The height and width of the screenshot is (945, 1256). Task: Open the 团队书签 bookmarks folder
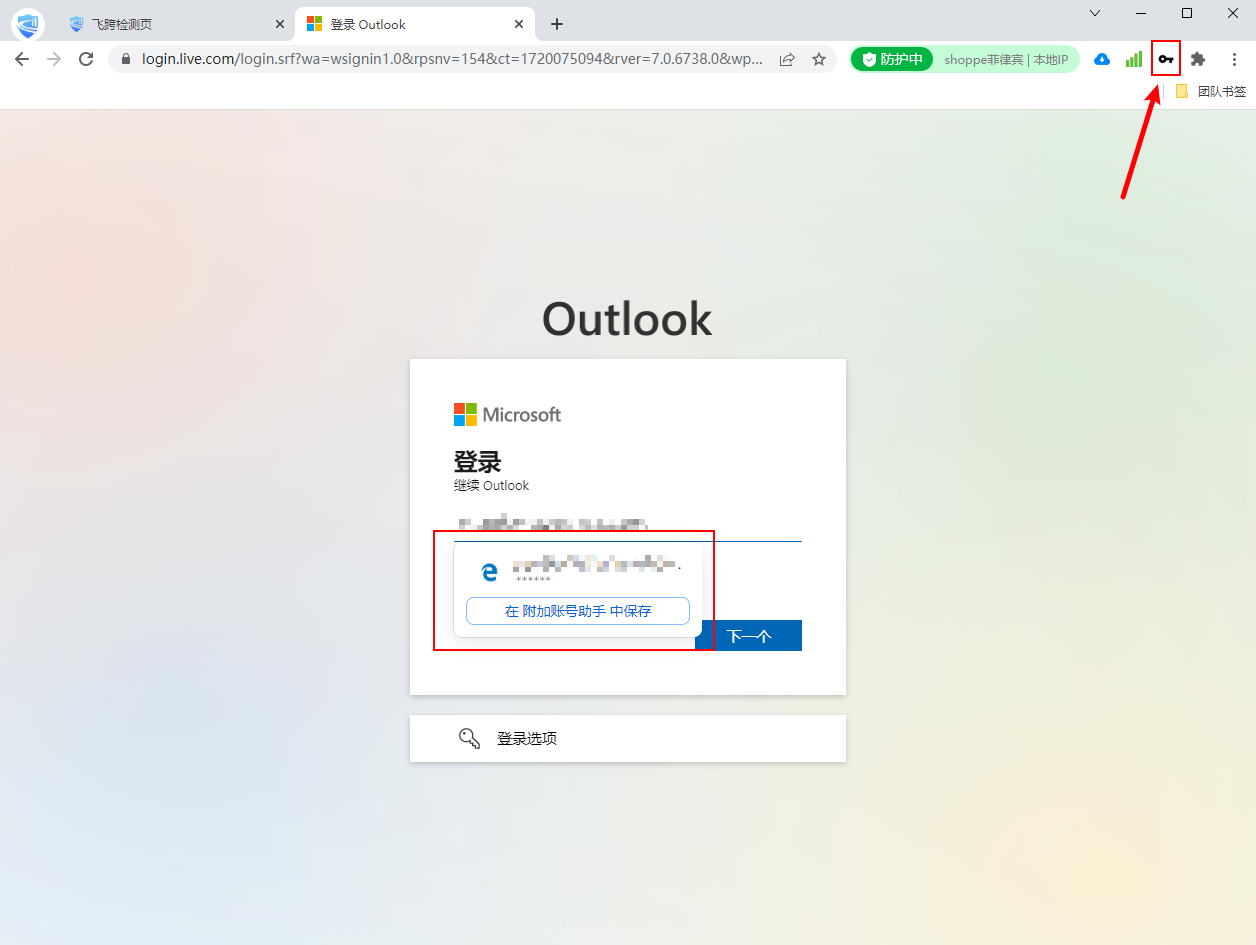pyautogui.click(x=1211, y=91)
